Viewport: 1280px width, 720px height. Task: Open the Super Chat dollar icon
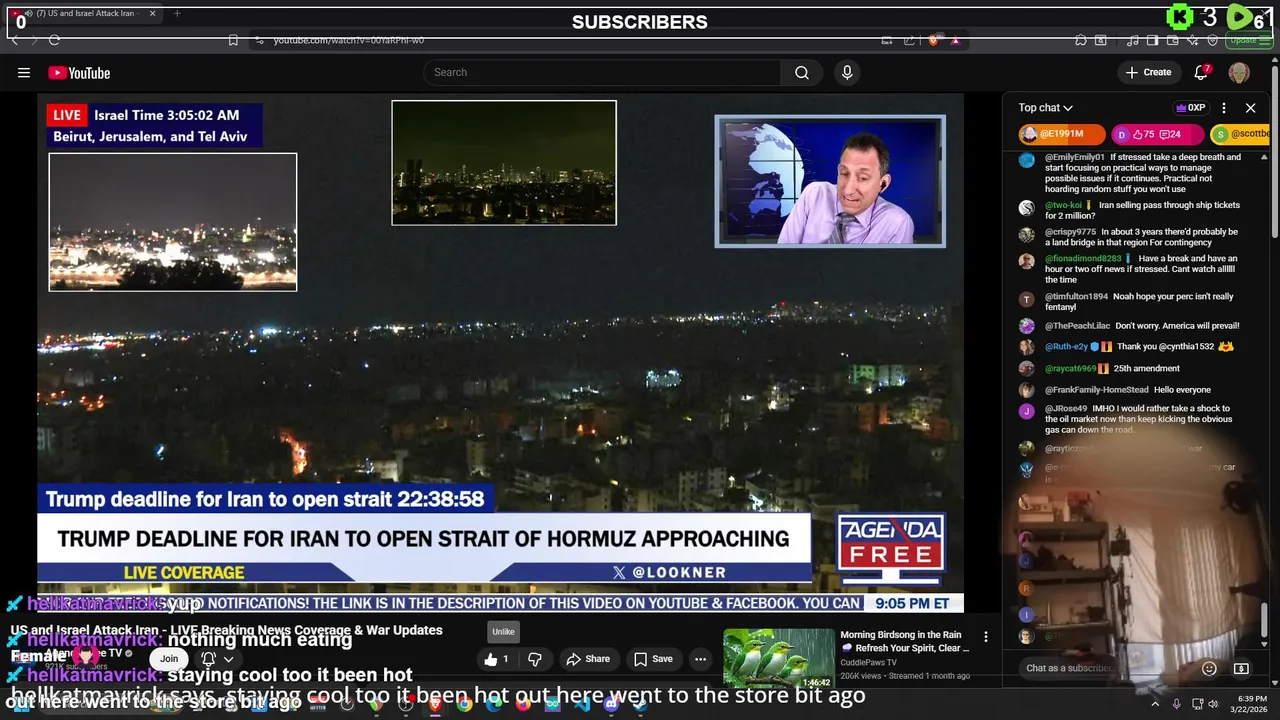click(1241, 668)
